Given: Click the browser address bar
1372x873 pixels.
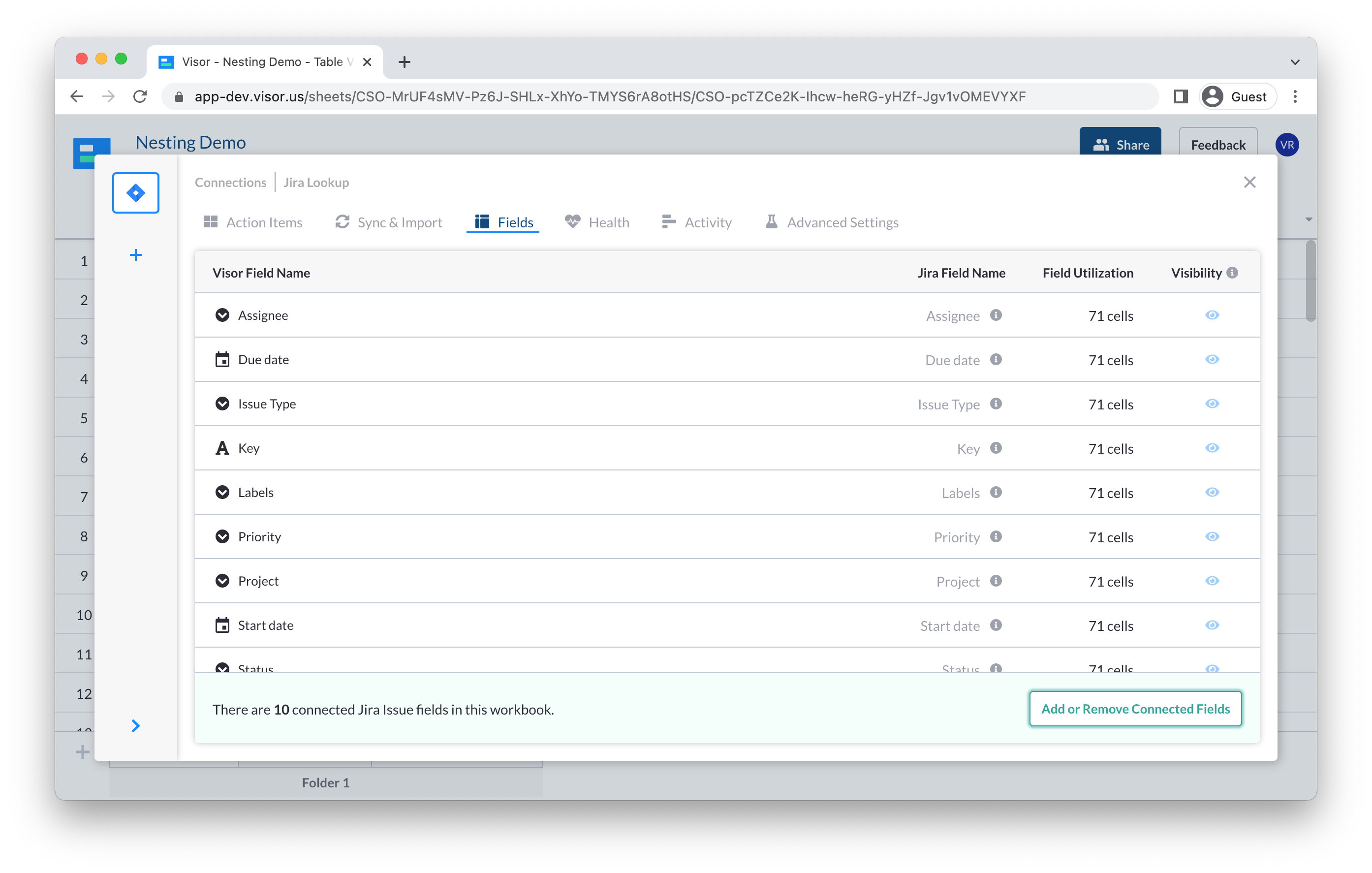Looking at the screenshot, I should tap(661, 96).
